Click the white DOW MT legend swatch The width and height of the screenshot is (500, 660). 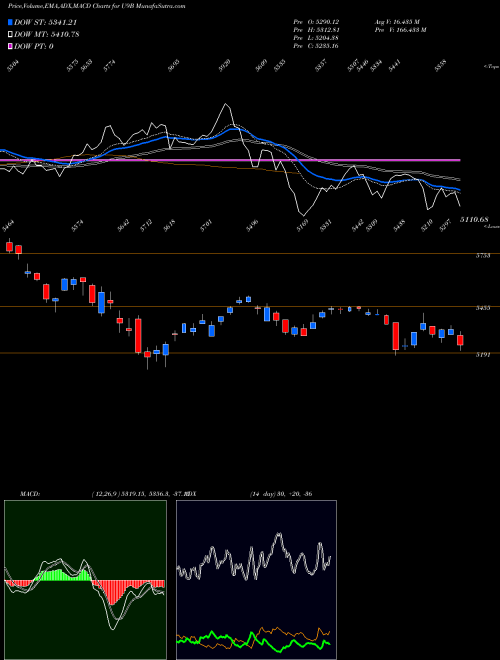11,35
